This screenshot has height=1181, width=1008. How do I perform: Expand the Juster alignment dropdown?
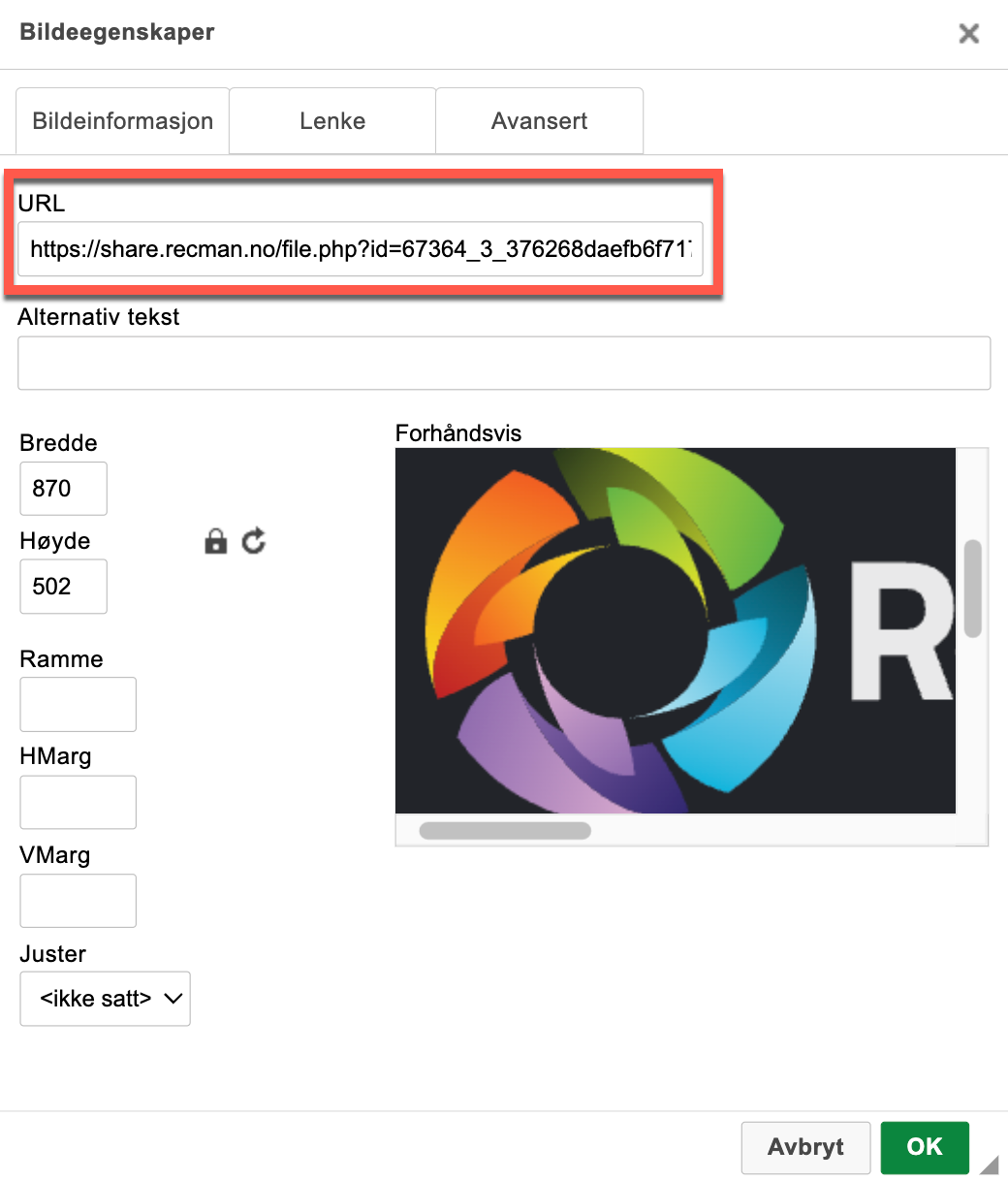click(x=105, y=998)
